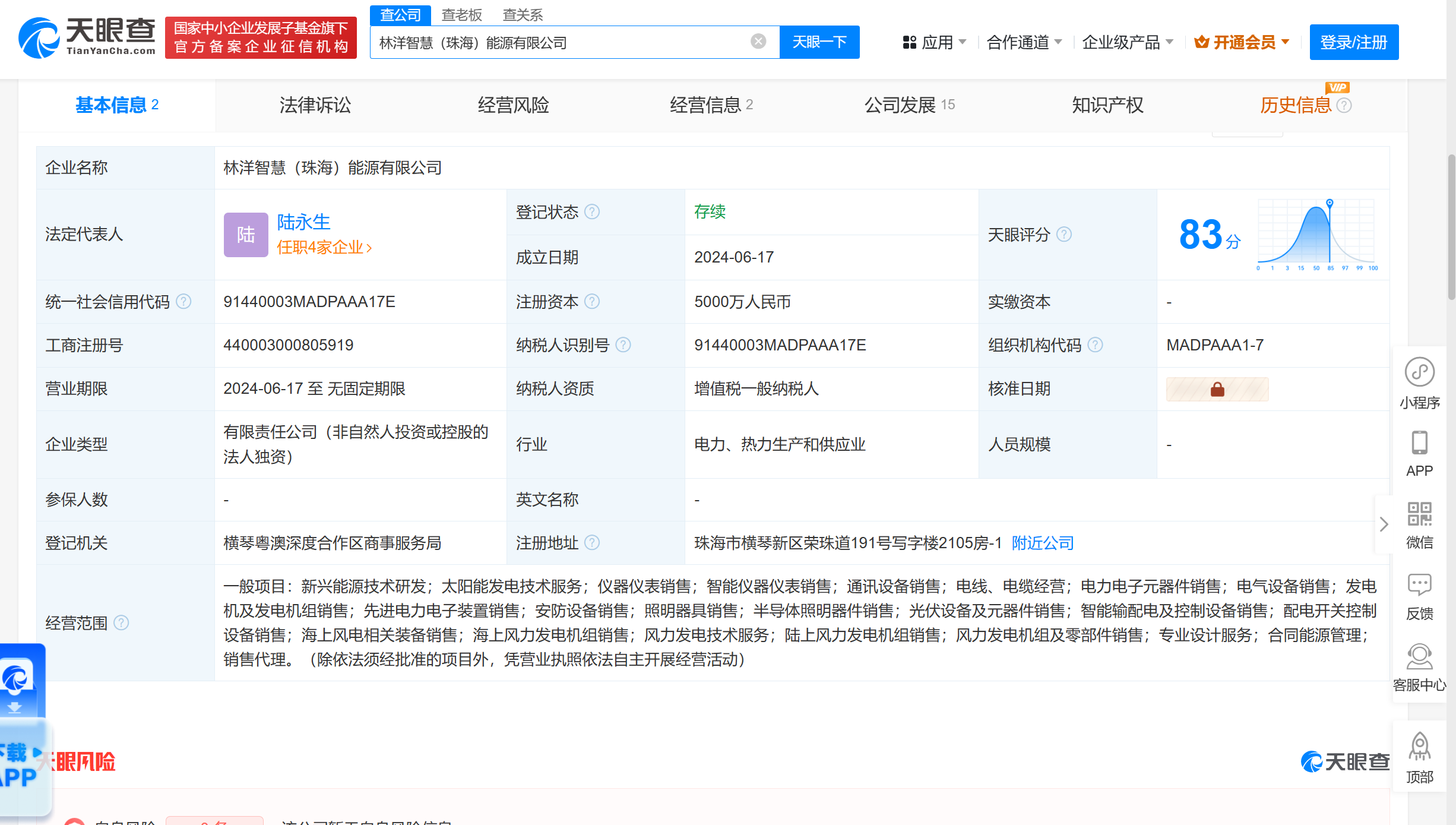The image size is (1456, 825).
Task: Click credit code 91440003MADPAAA17E value
Action: 309,302
